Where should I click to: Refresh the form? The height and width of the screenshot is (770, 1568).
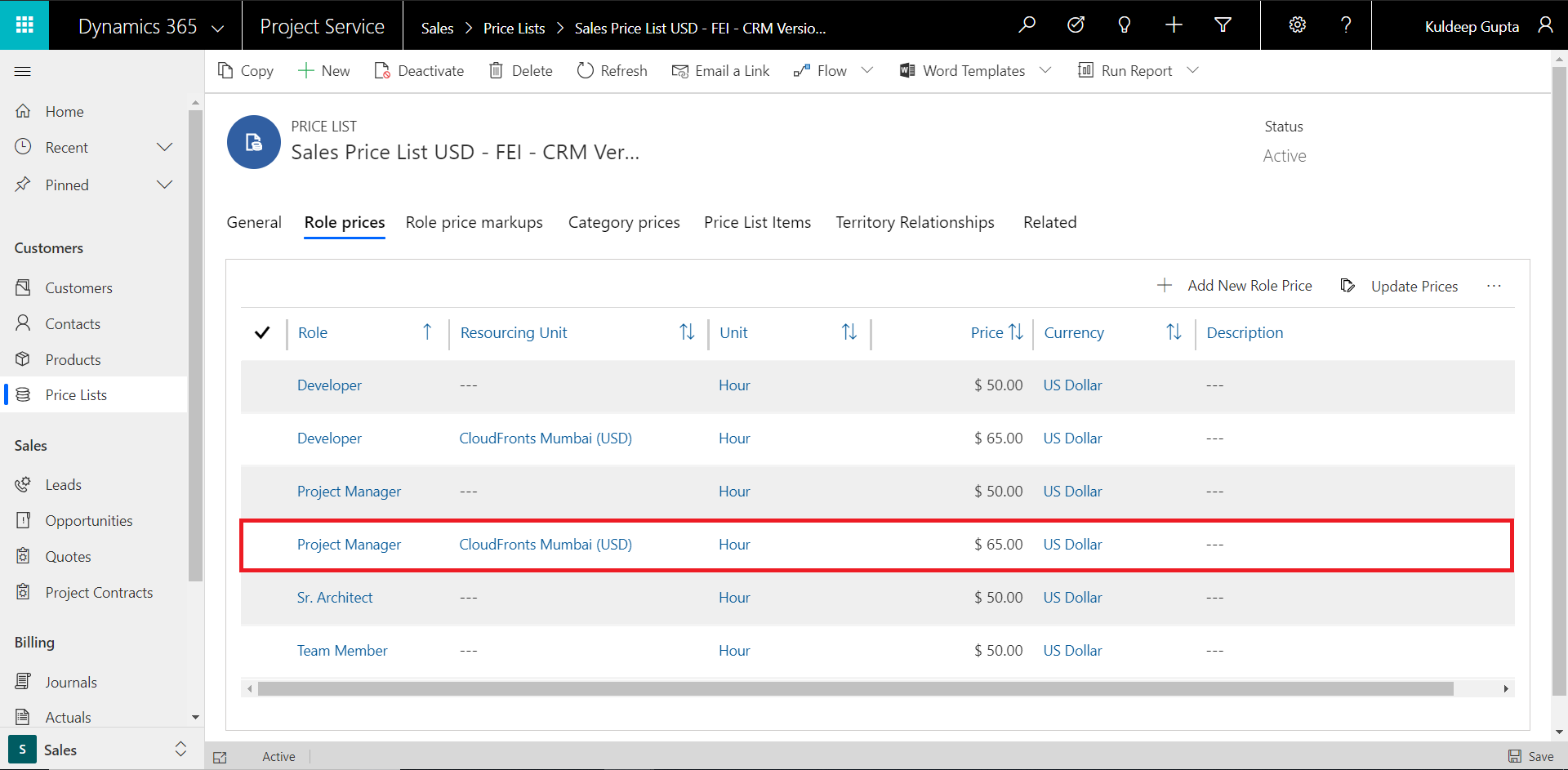click(612, 71)
